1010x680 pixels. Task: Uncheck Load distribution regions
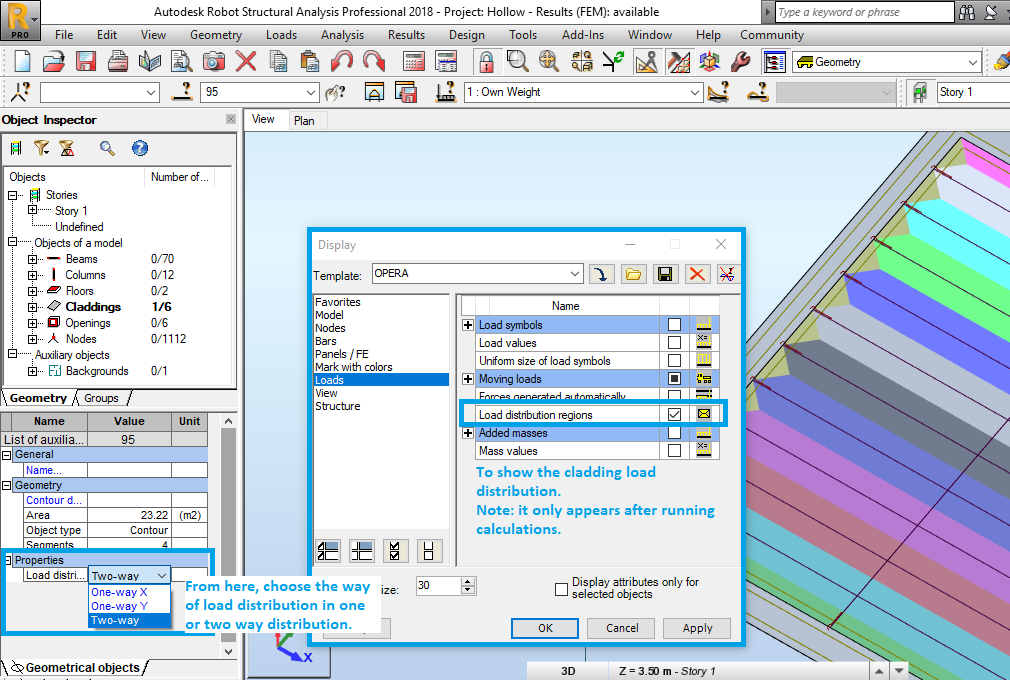pos(674,414)
